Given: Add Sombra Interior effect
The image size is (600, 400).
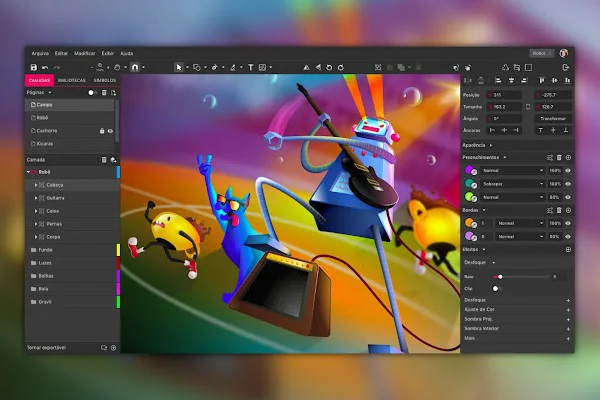Looking at the screenshot, I should click(x=568, y=329).
